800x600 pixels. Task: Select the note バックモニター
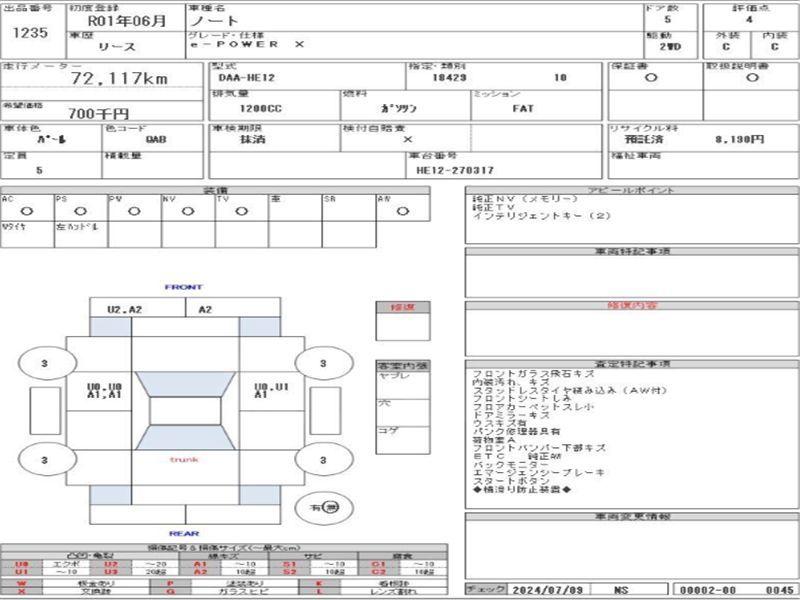[x=511, y=465]
